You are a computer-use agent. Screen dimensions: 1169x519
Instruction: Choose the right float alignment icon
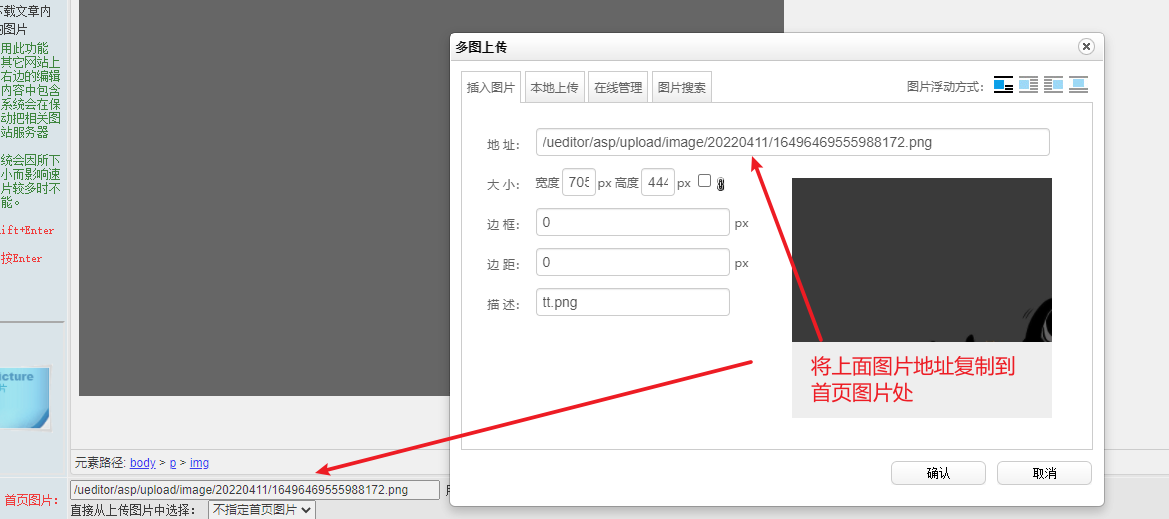1053,85
